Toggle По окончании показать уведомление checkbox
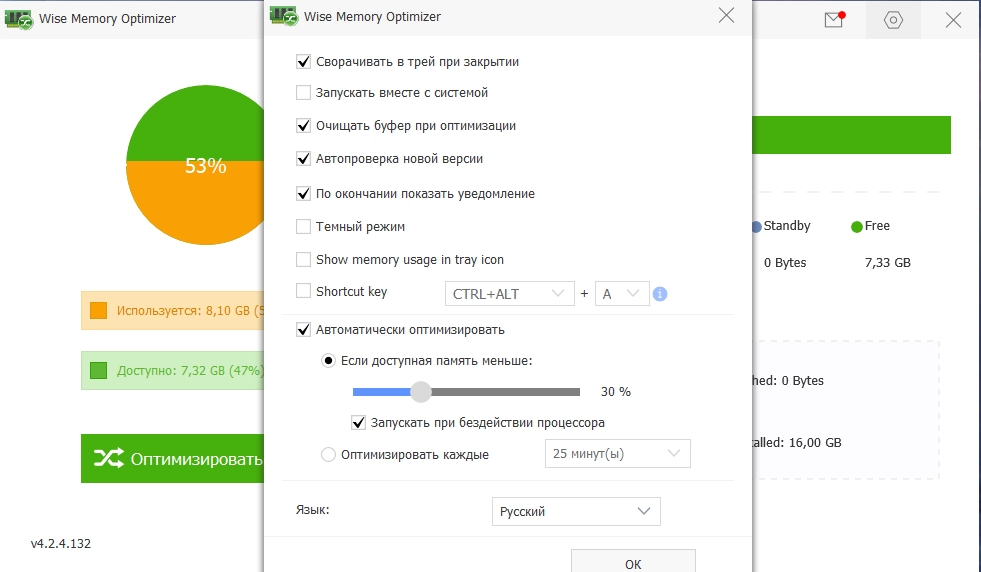Screen dimensions: 981x572 tap(303, 193)
